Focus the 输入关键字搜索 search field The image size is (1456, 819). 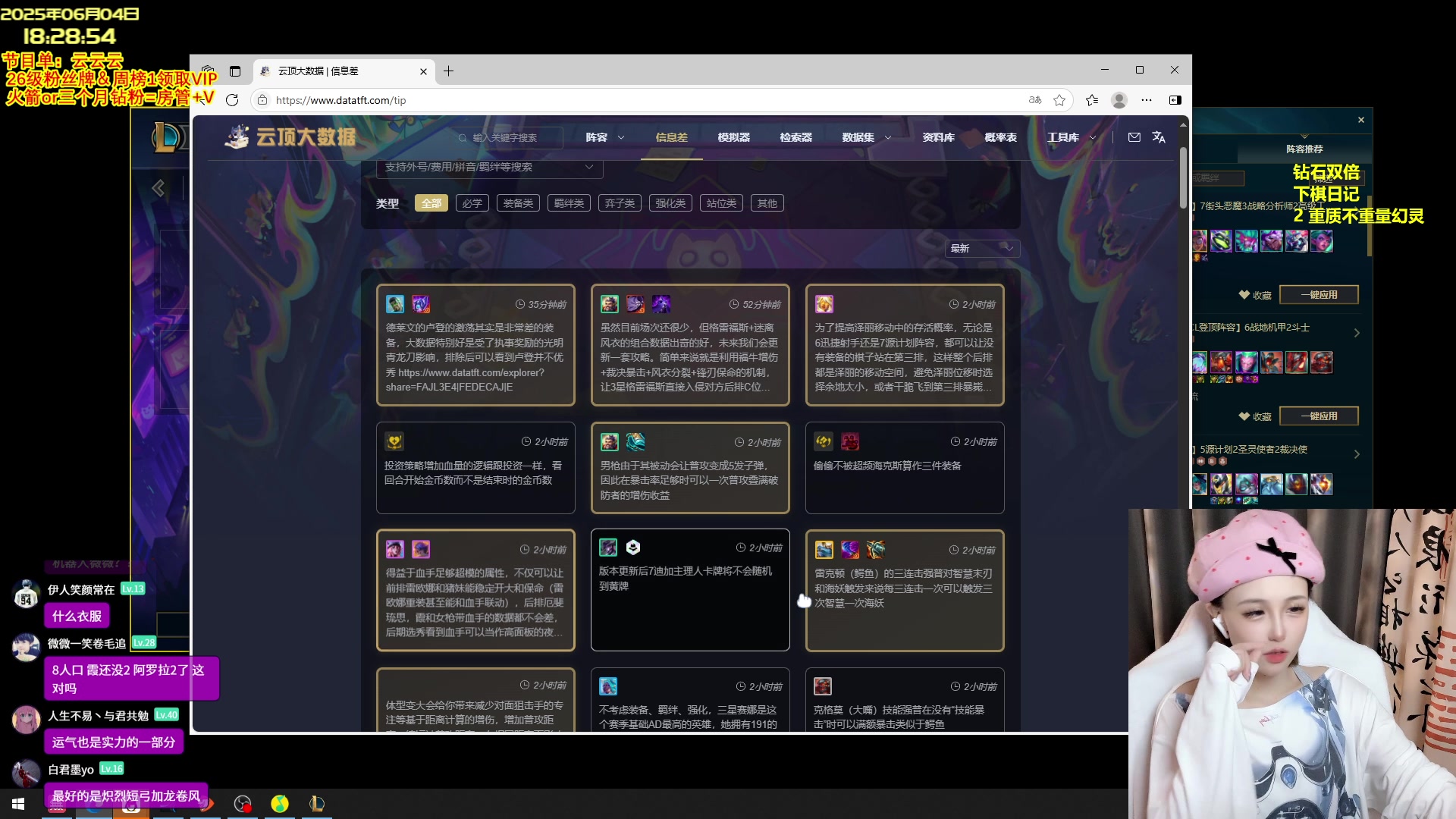tap(509, 137)
